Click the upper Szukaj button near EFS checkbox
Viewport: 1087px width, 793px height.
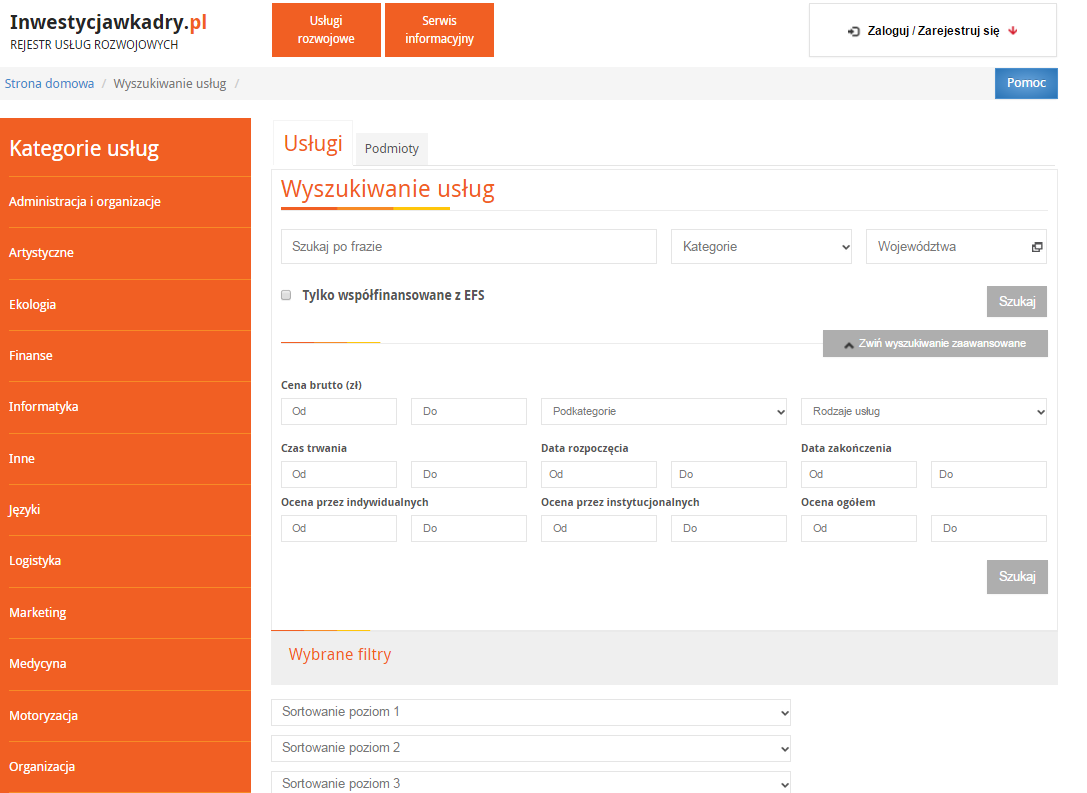point(1016,302)
